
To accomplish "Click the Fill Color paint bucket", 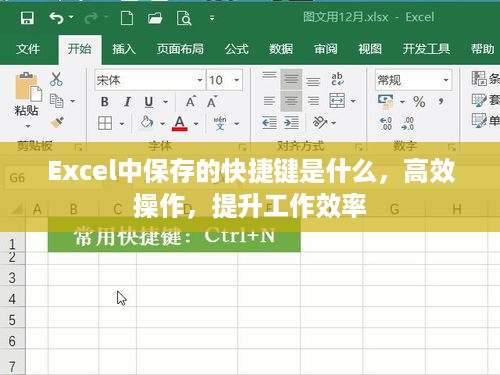I will click(x=147, y=123).
